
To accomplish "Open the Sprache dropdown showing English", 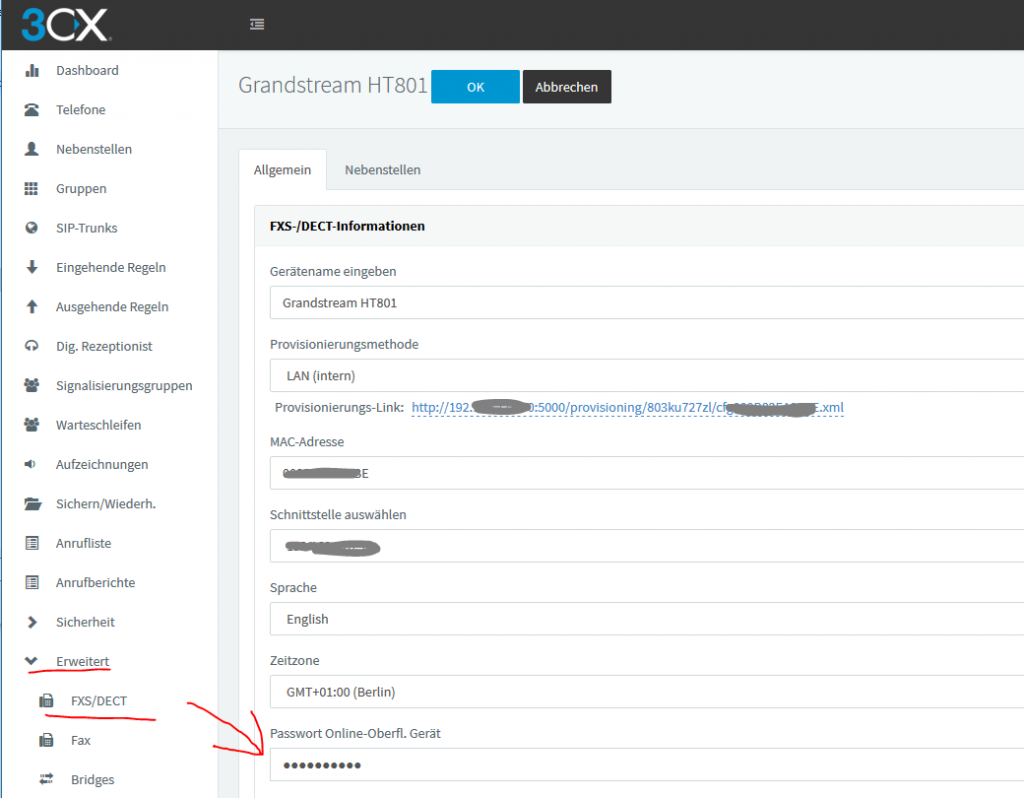I will pyautogui.click(x=647, y=619).
